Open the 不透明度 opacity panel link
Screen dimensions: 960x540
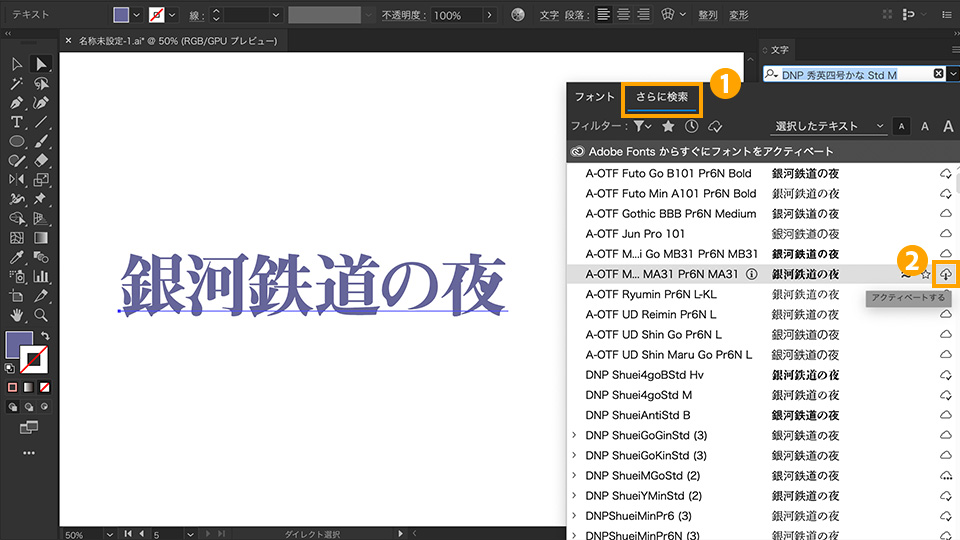point(401,15)
